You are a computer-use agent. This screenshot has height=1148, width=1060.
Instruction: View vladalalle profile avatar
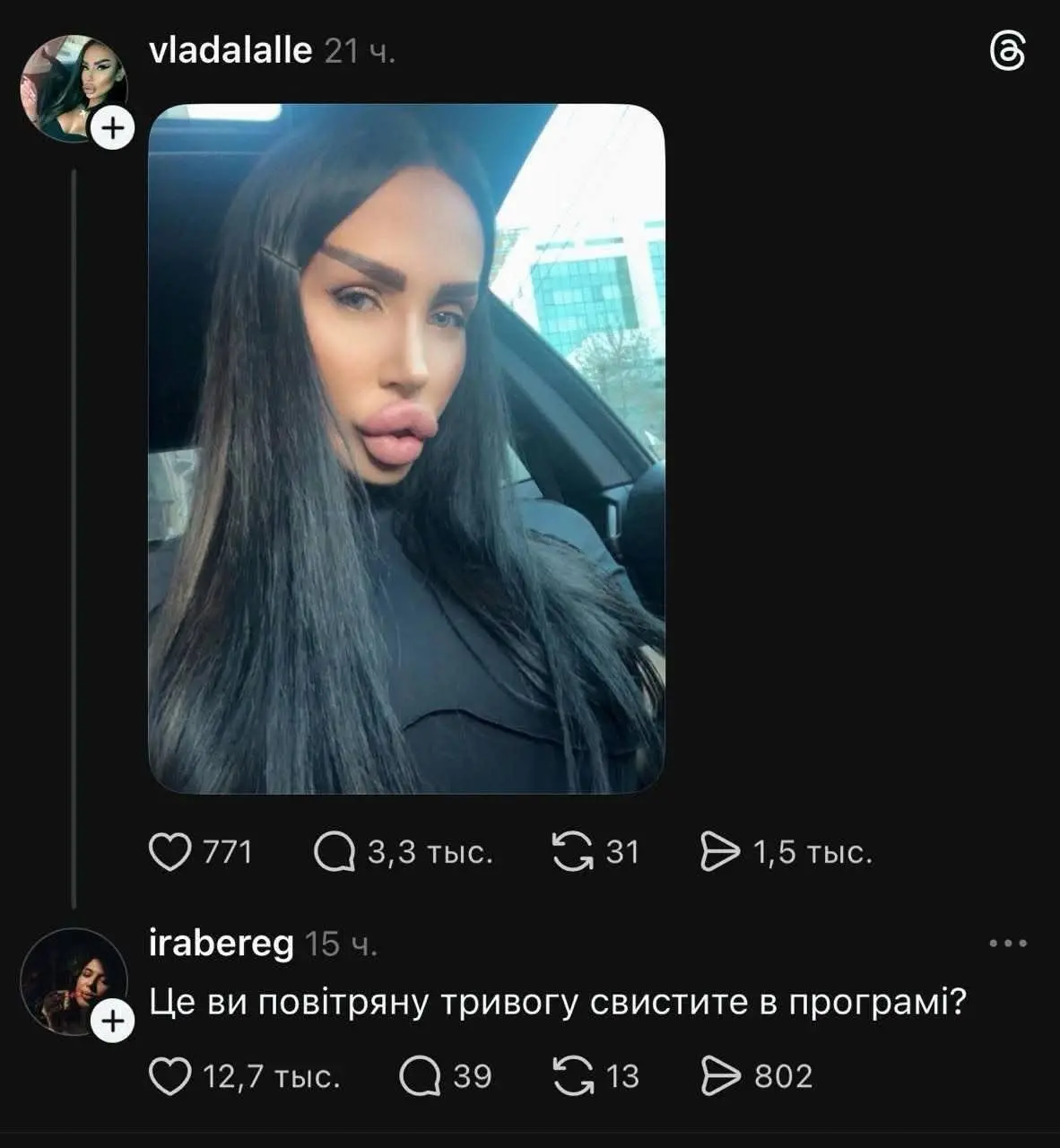click(74, 88)
